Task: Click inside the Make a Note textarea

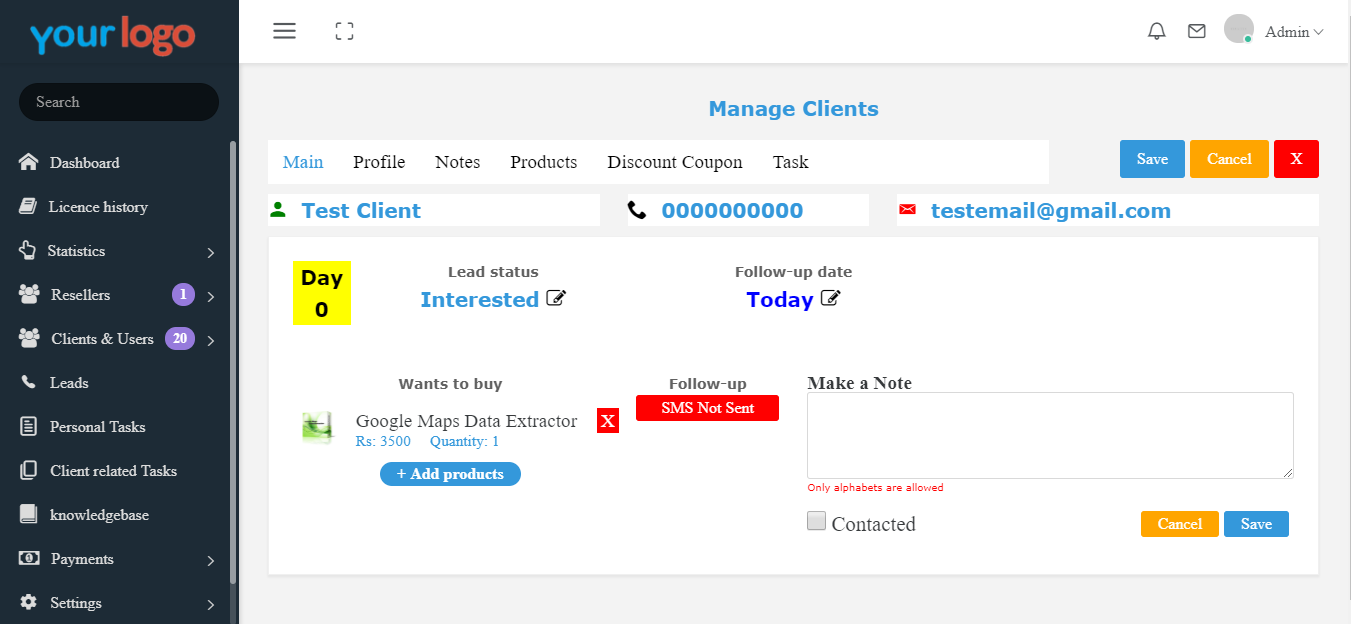Action: 1050,435
